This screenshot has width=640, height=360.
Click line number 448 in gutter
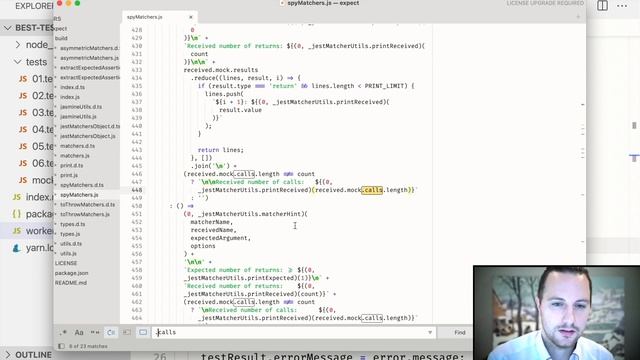[137, 190]
